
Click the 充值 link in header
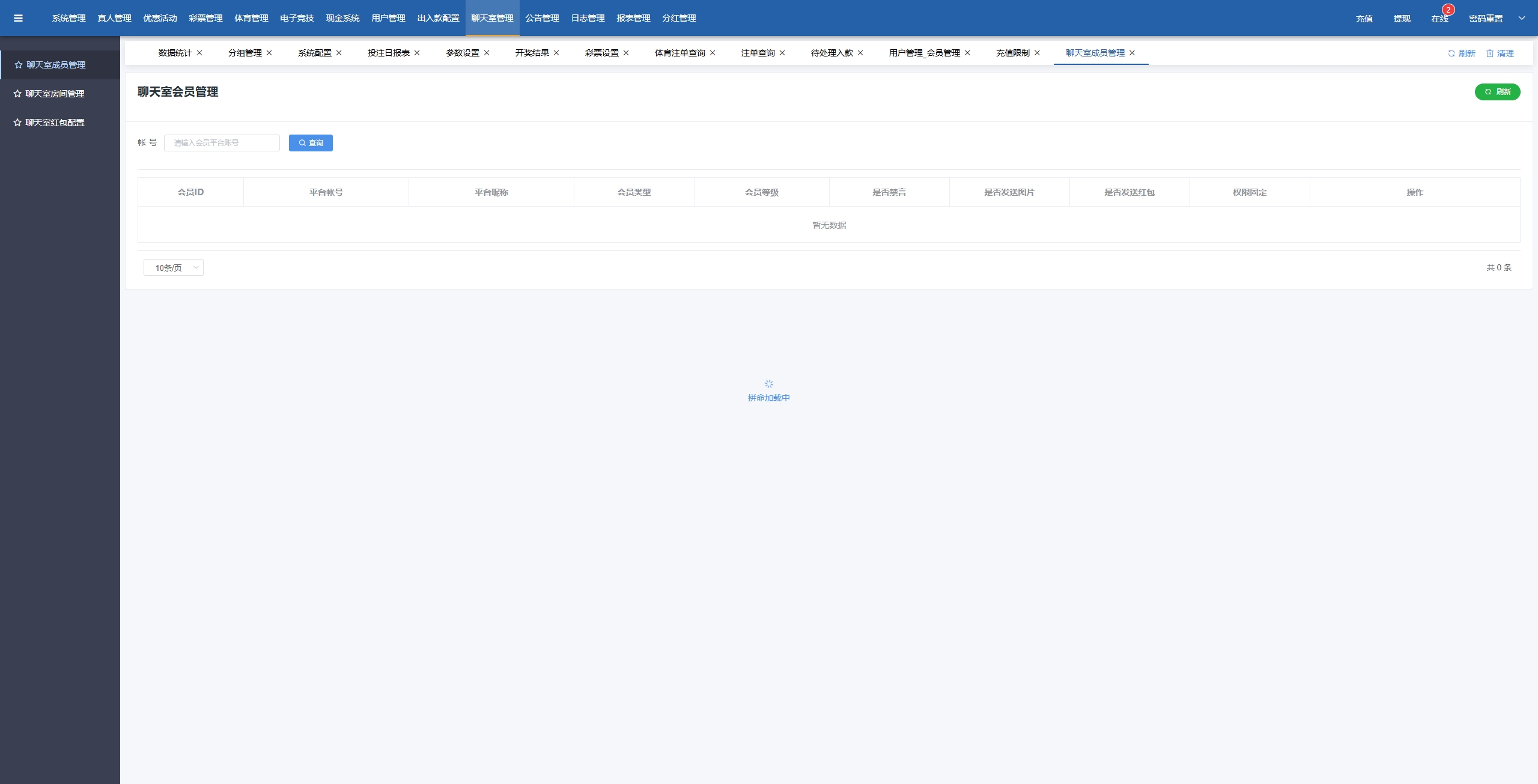(1364, 19)
